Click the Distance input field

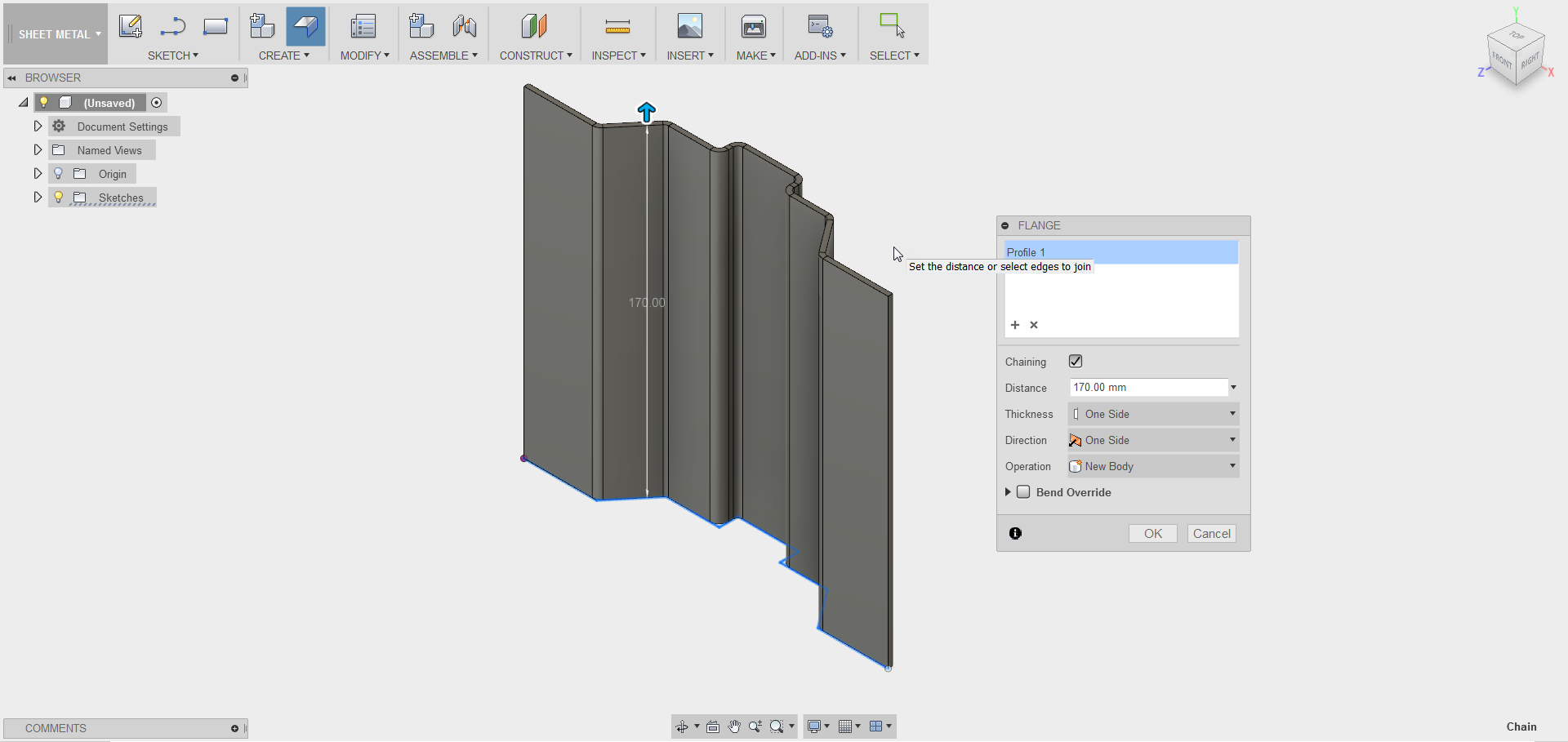click(1147, 388)
